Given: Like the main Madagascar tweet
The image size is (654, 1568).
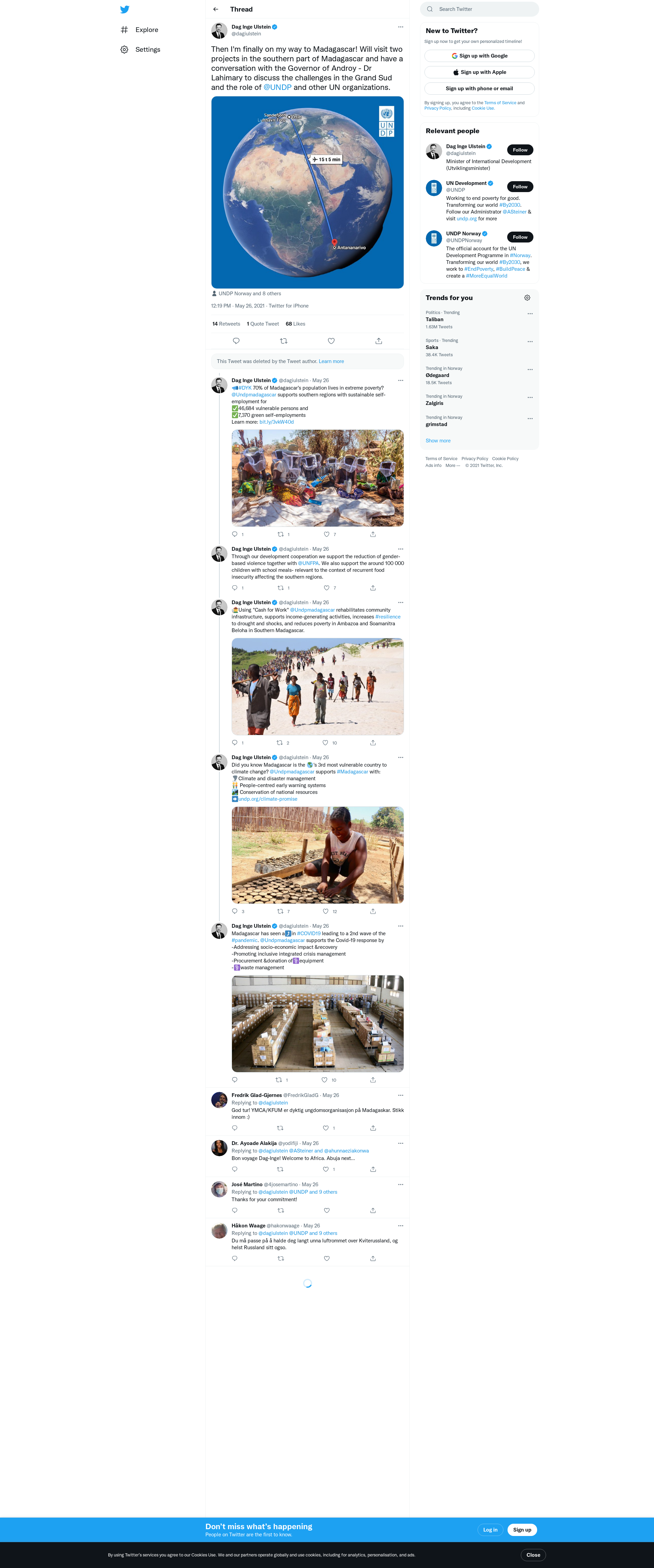Looking at the screenshot, I should click(331, 341).
